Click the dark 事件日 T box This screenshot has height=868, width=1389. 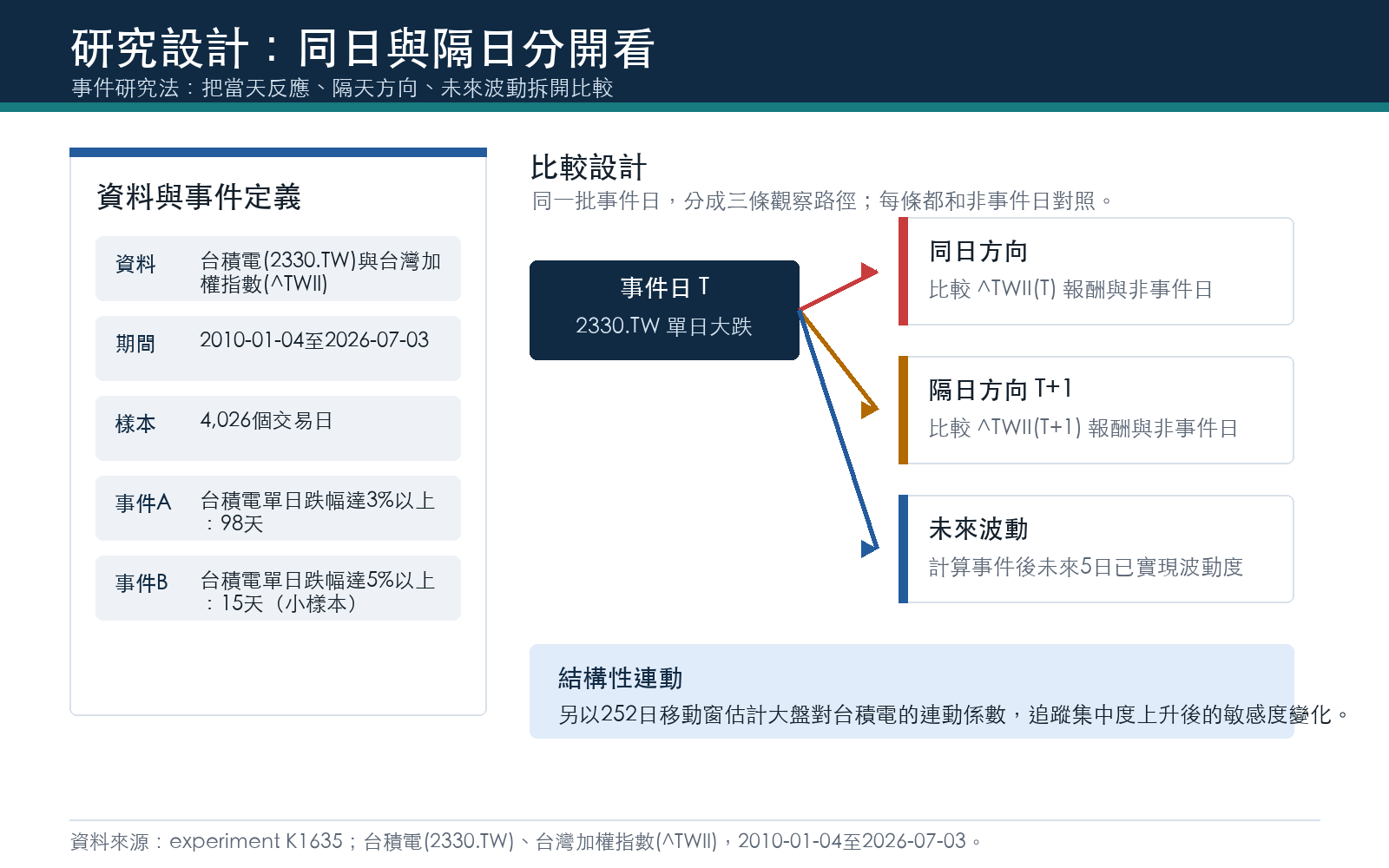point(664,310)
